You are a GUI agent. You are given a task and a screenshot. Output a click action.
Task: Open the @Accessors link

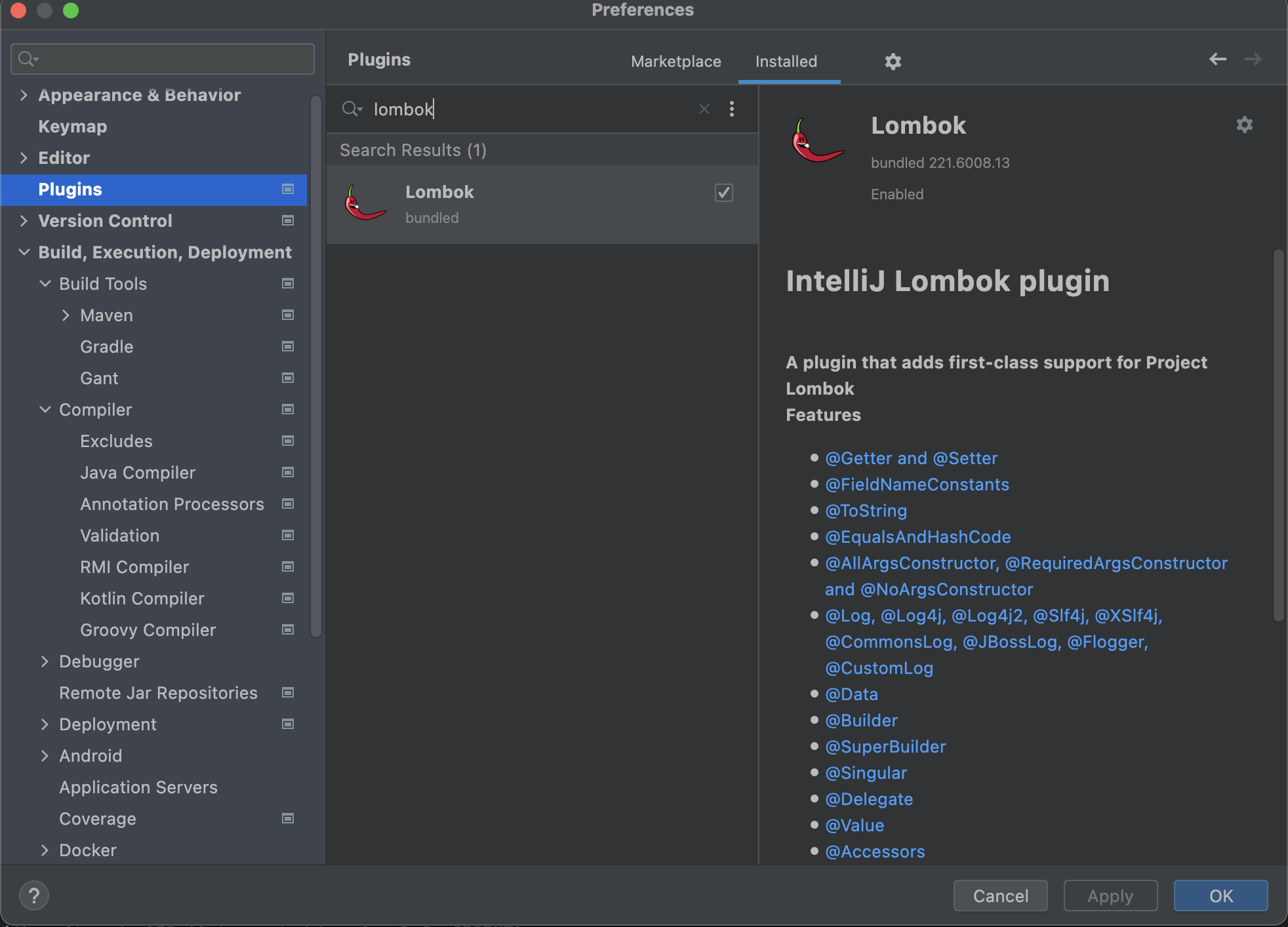[875, 852]
